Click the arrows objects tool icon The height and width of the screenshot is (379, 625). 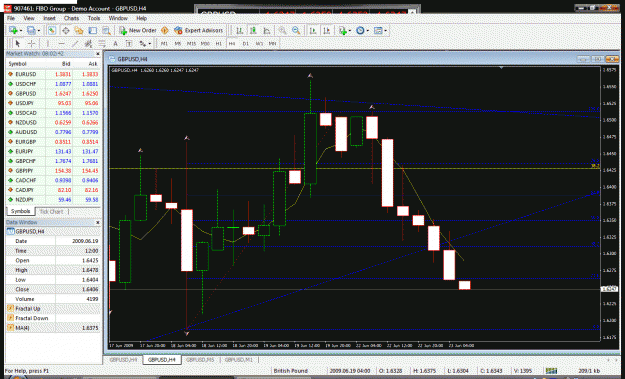click(x=142, y=43)
